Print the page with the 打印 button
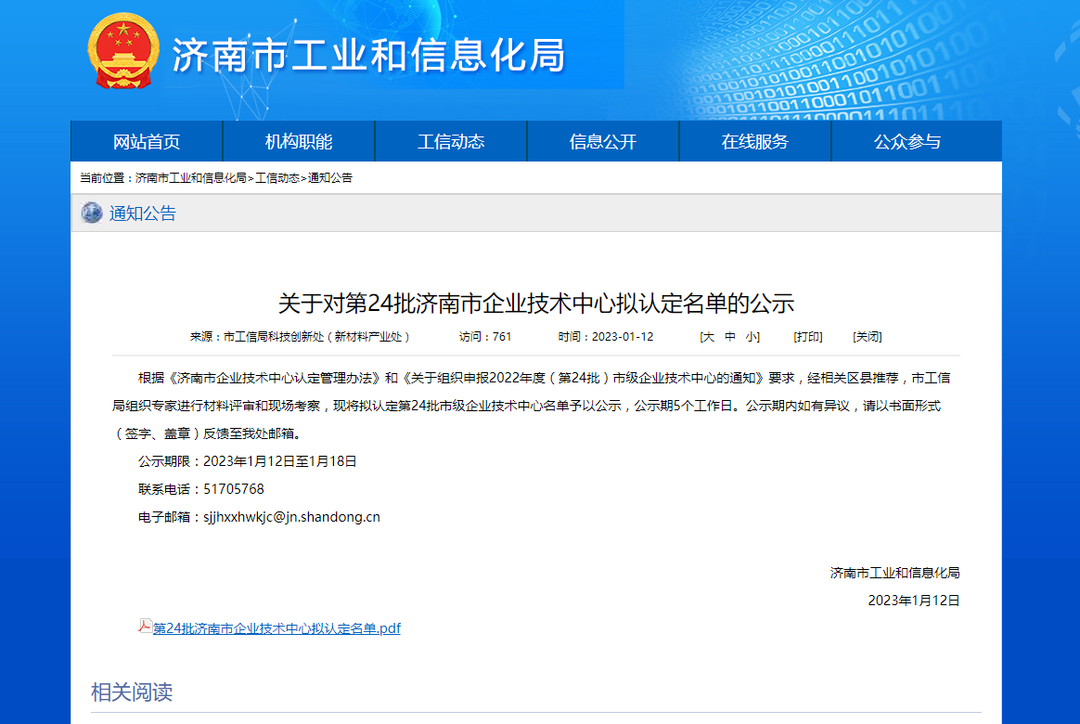 (808, 337)
